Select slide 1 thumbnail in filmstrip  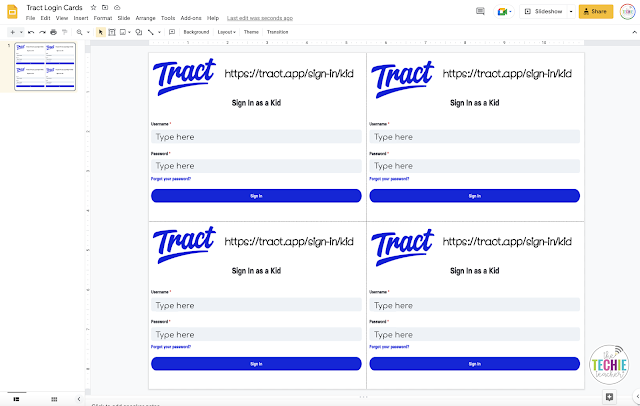(45, 66)
